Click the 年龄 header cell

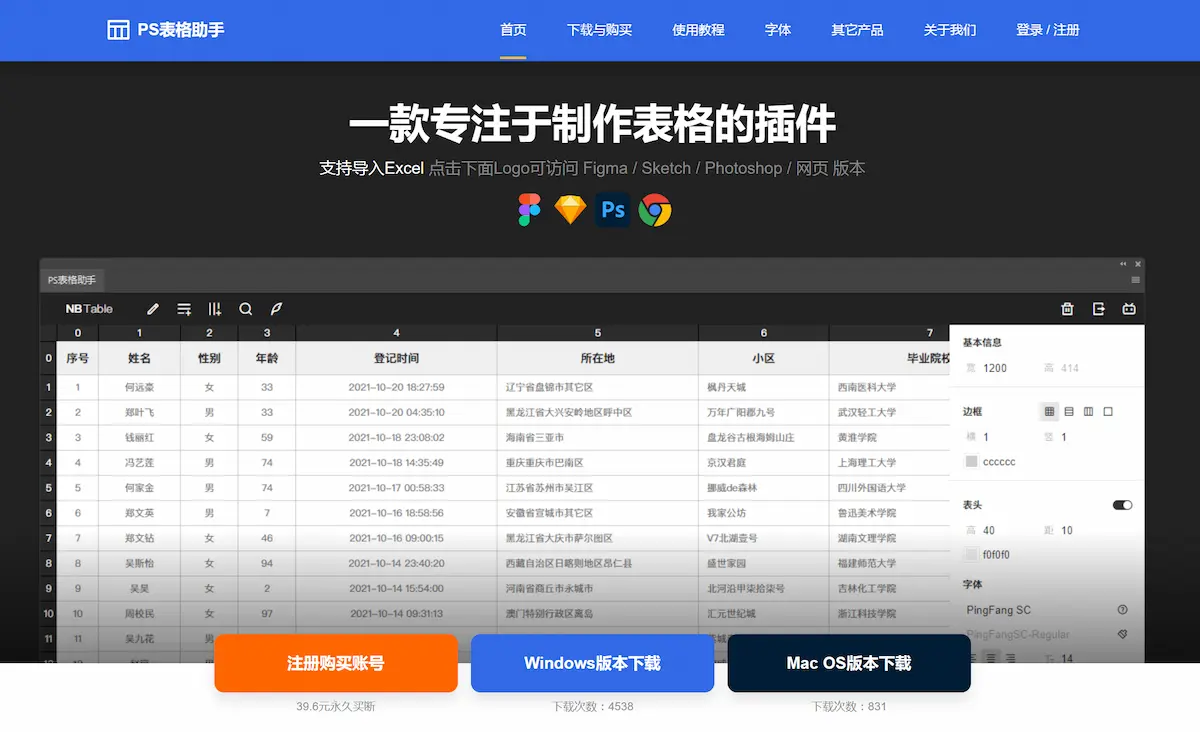[x=267, y=358]
